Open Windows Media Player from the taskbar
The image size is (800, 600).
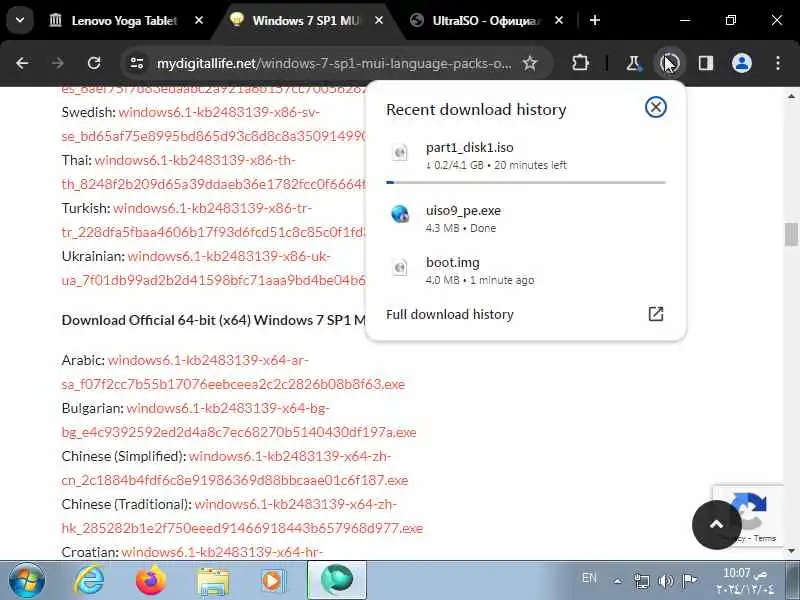tap(273, 581)
